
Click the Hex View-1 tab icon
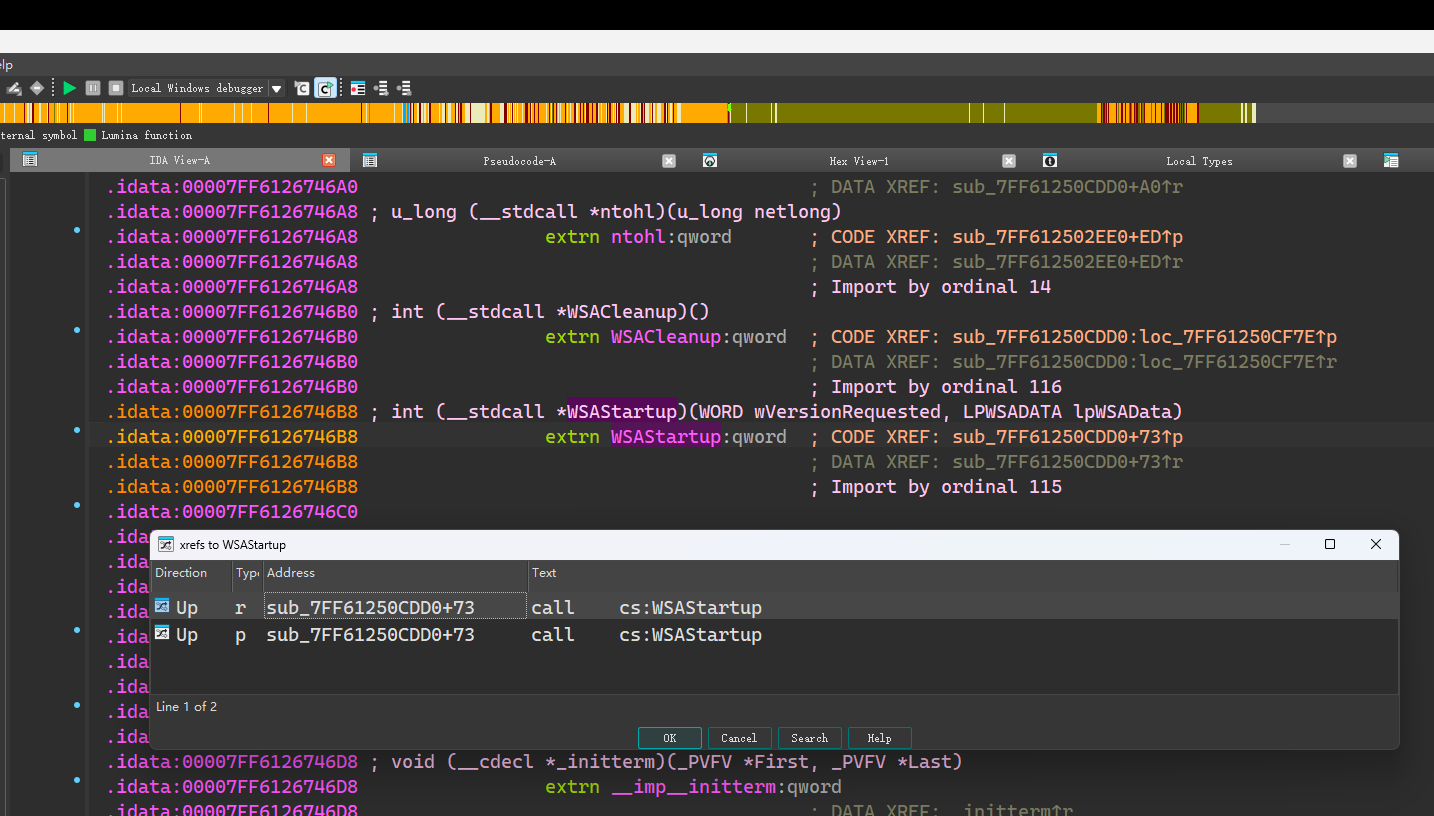pyautogui.click(x=710, y=160)
